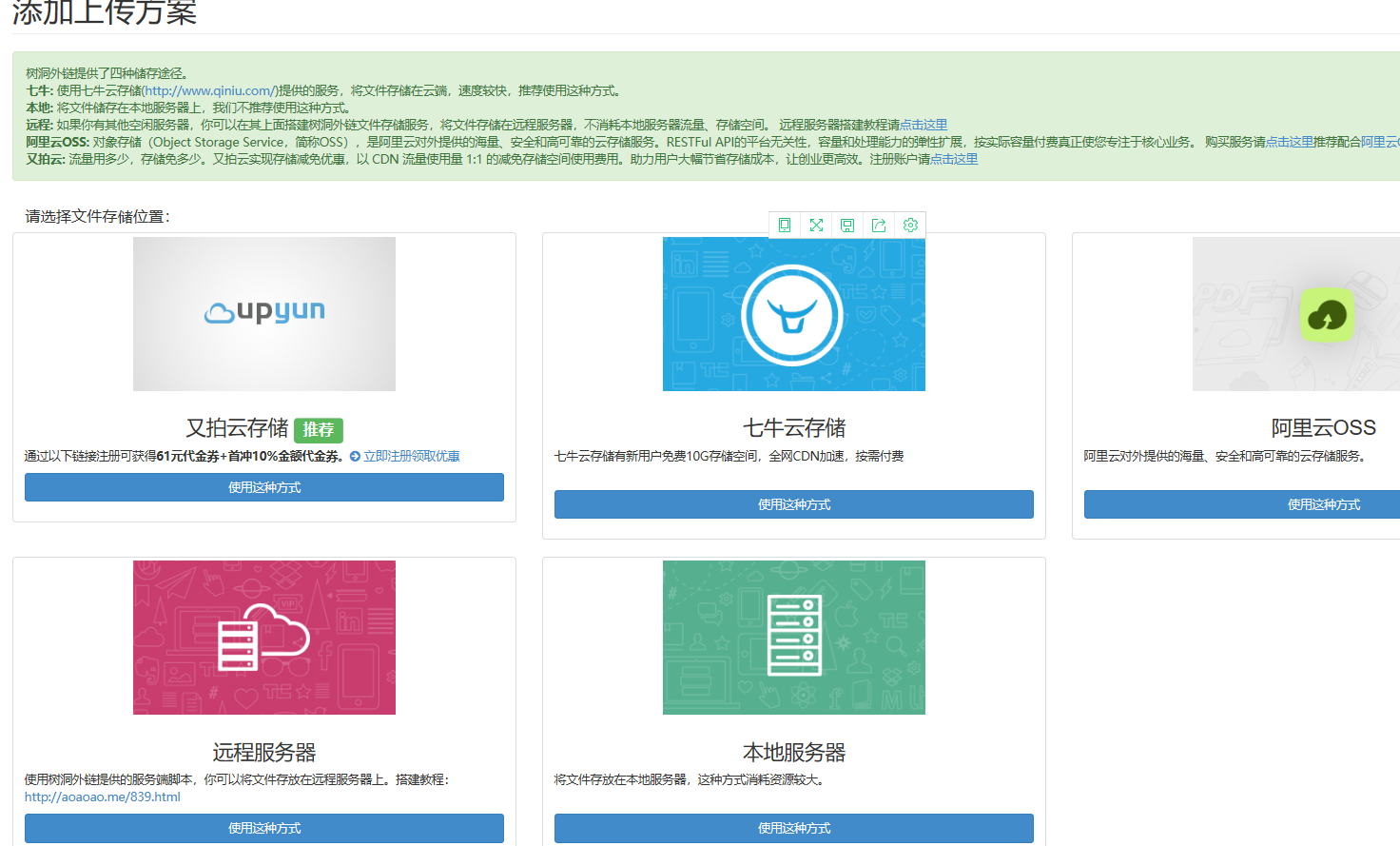Visit the www.qiniu.com link in notice
The height and width of the screenshot is (846, 1400).
[209, 91]
